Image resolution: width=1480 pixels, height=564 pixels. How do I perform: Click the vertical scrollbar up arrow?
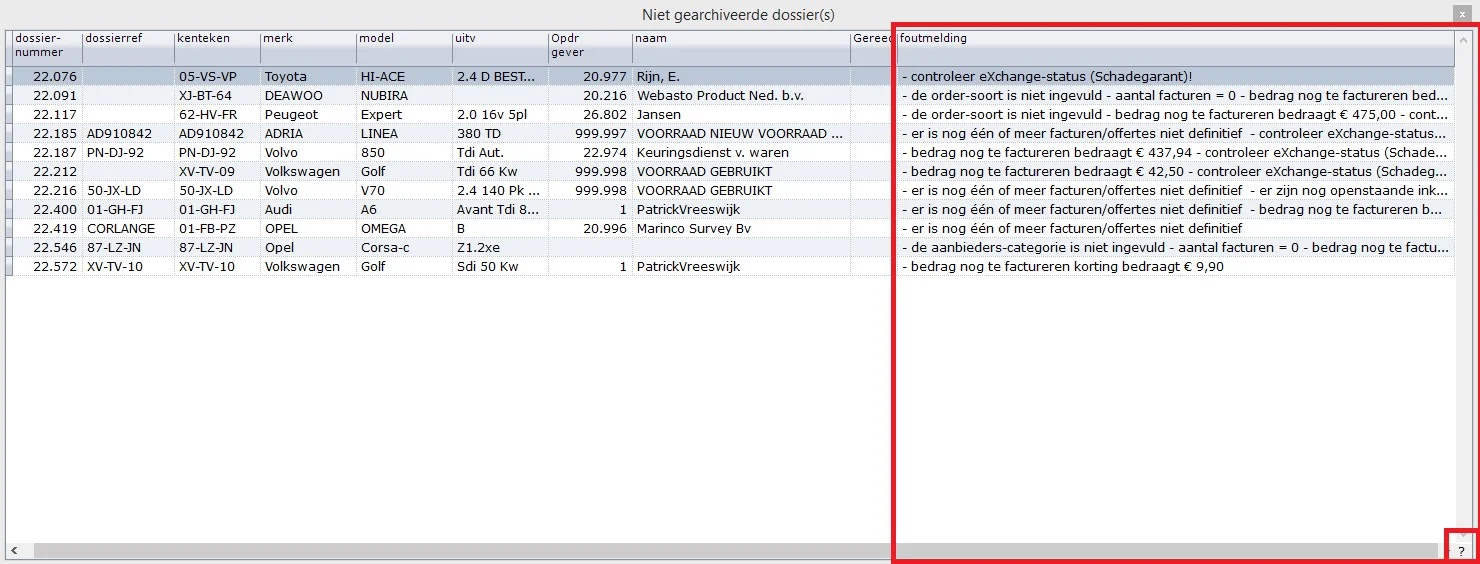(1464, 39)
